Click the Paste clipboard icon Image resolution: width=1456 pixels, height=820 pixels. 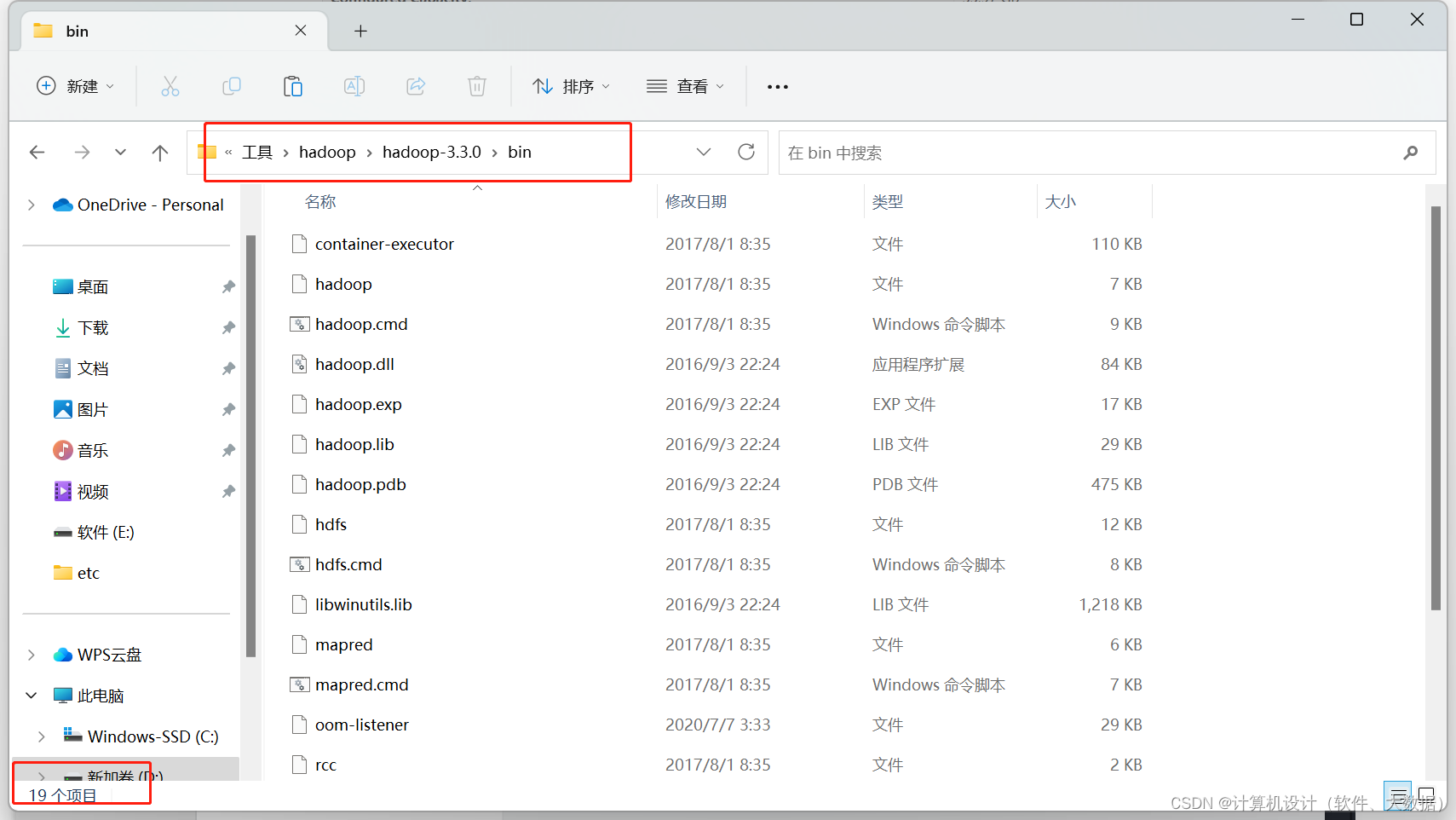click(293, 86)
